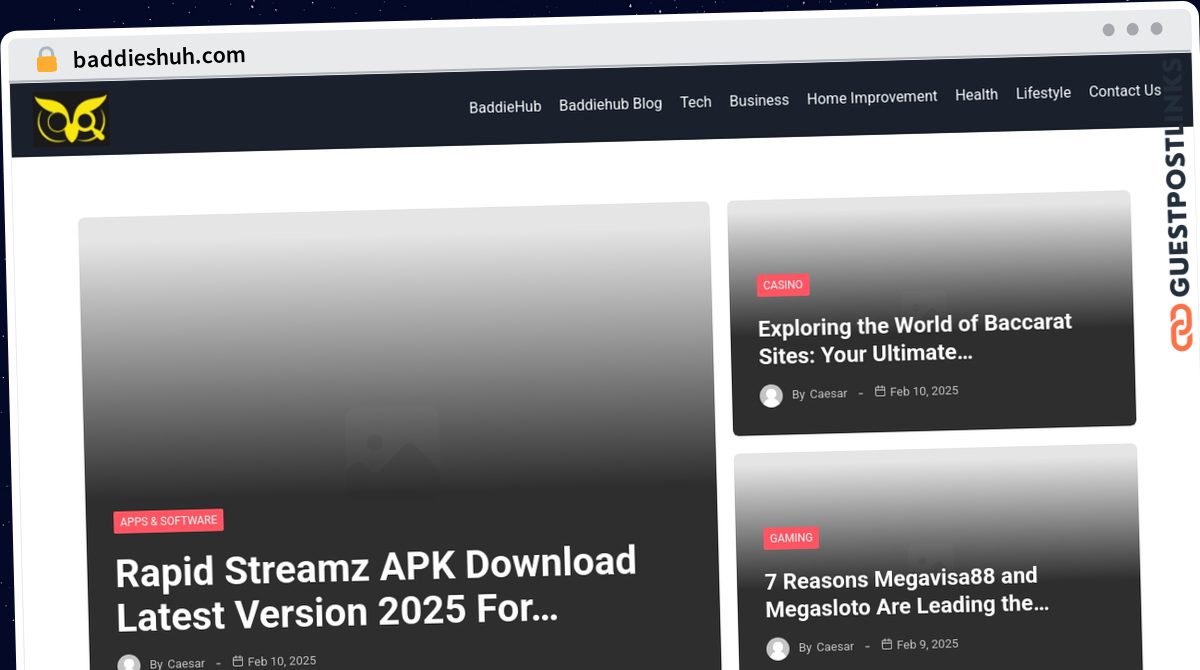Open the Contact Us page
Image resolution: width=1200 pixels, height=670 pixels.
tap(1125, 90)
